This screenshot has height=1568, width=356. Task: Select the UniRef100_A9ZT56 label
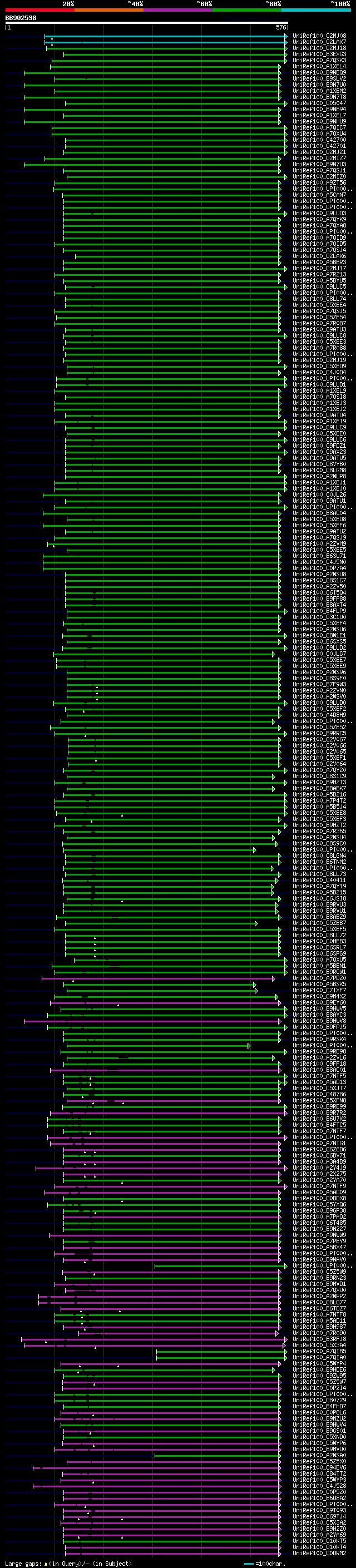click(x=319, y=182)
